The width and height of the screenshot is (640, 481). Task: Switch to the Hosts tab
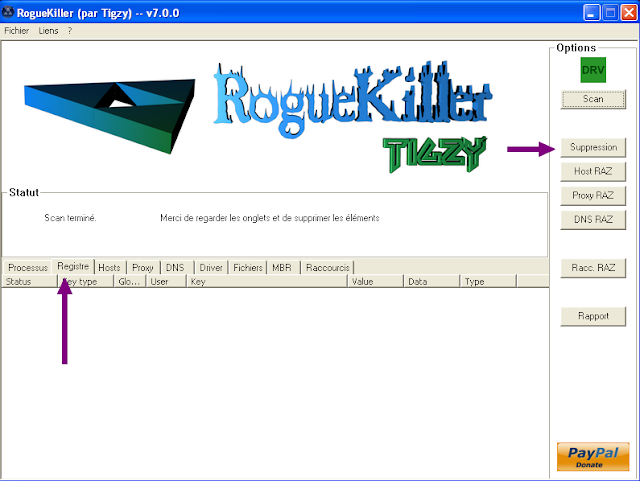pyautogui.click(x=109, y=268)
